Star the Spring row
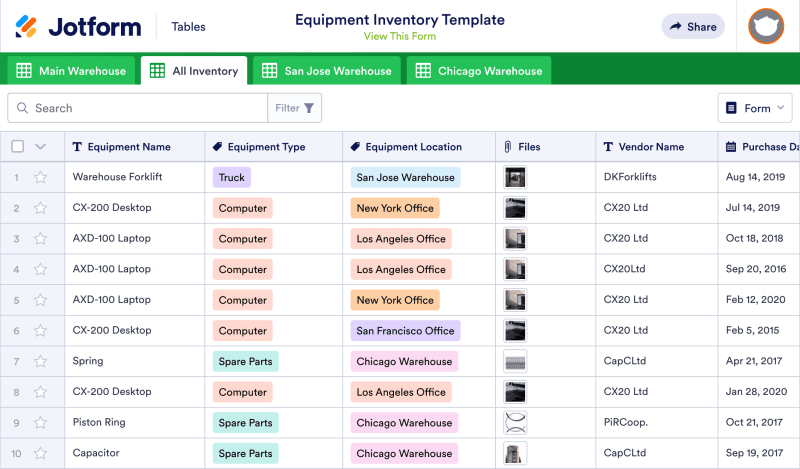800x469 pixels. [x=40, y=362]
